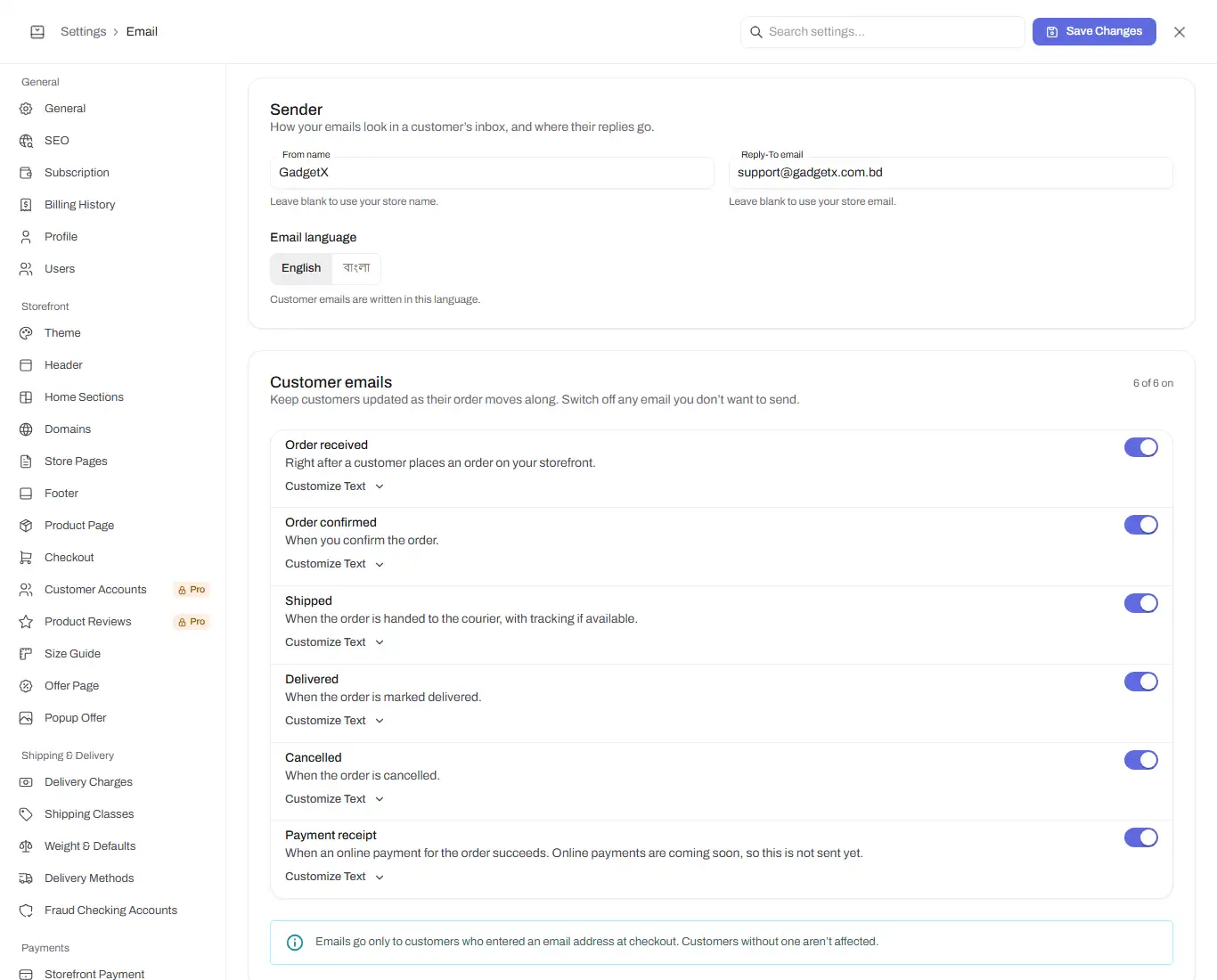
Task: Open the Subscription settings page
Action: (113, 173)
